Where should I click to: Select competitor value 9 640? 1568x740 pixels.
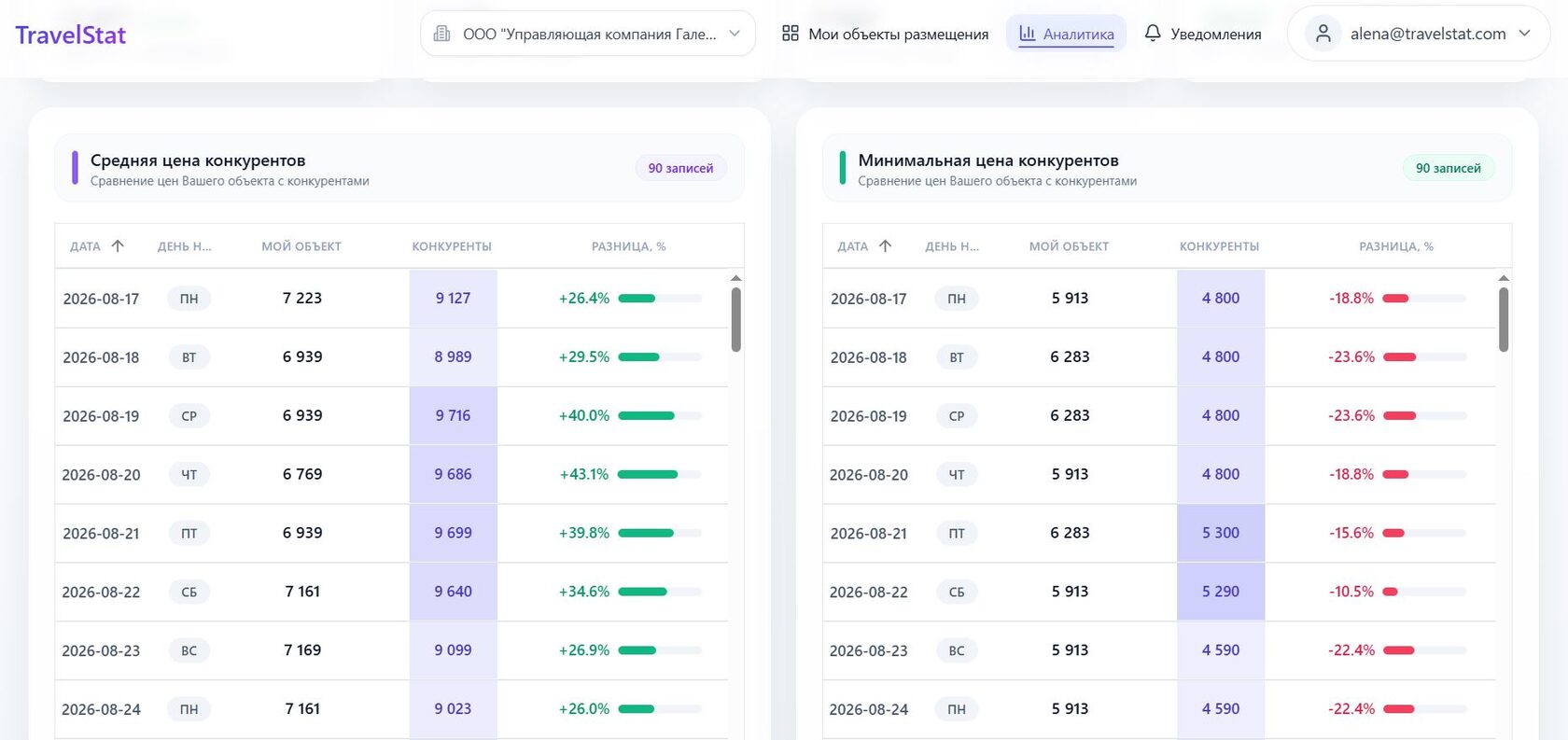(x=453, y=592)
